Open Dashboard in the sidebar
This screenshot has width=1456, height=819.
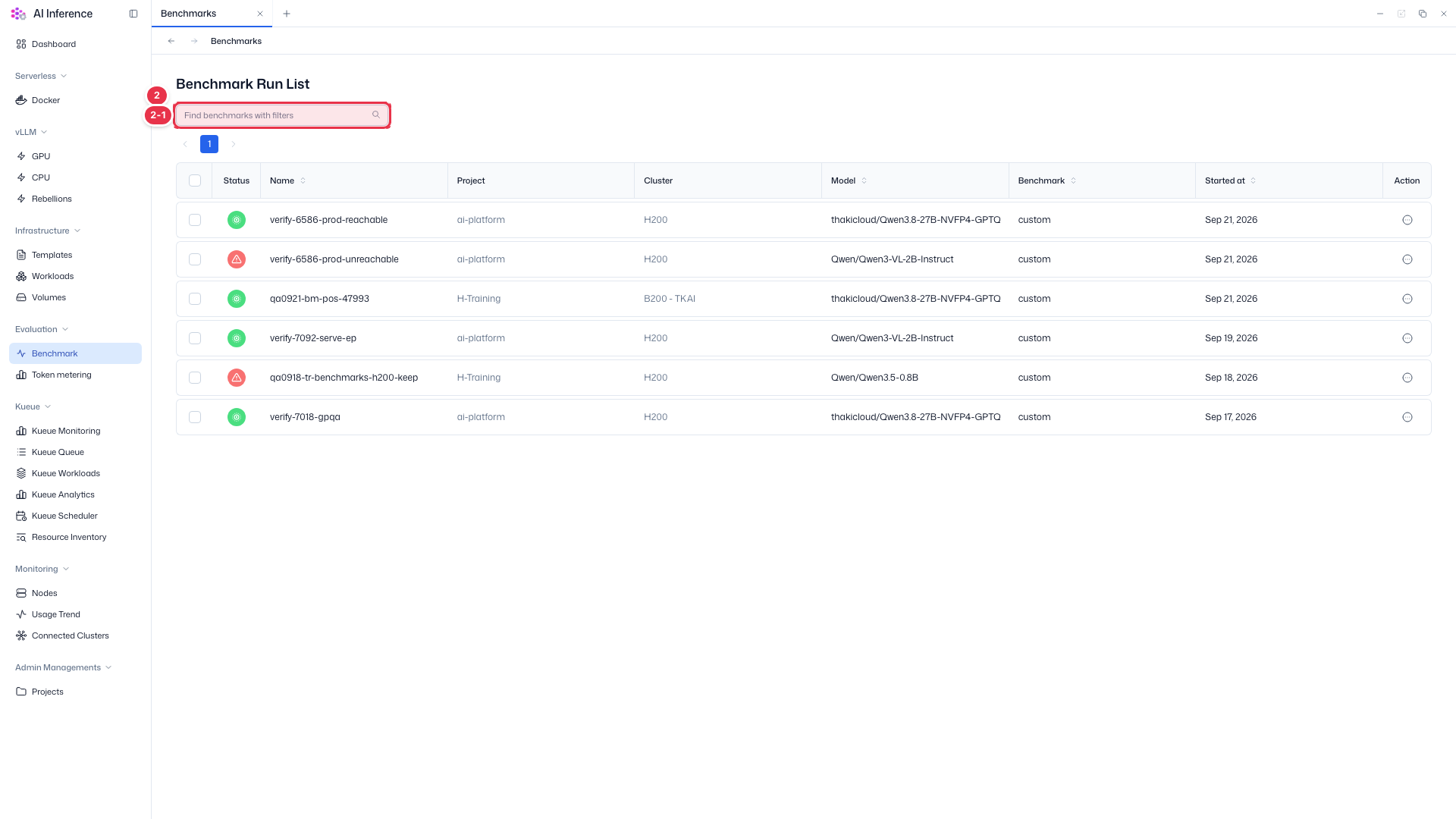[x=75, y=44]
